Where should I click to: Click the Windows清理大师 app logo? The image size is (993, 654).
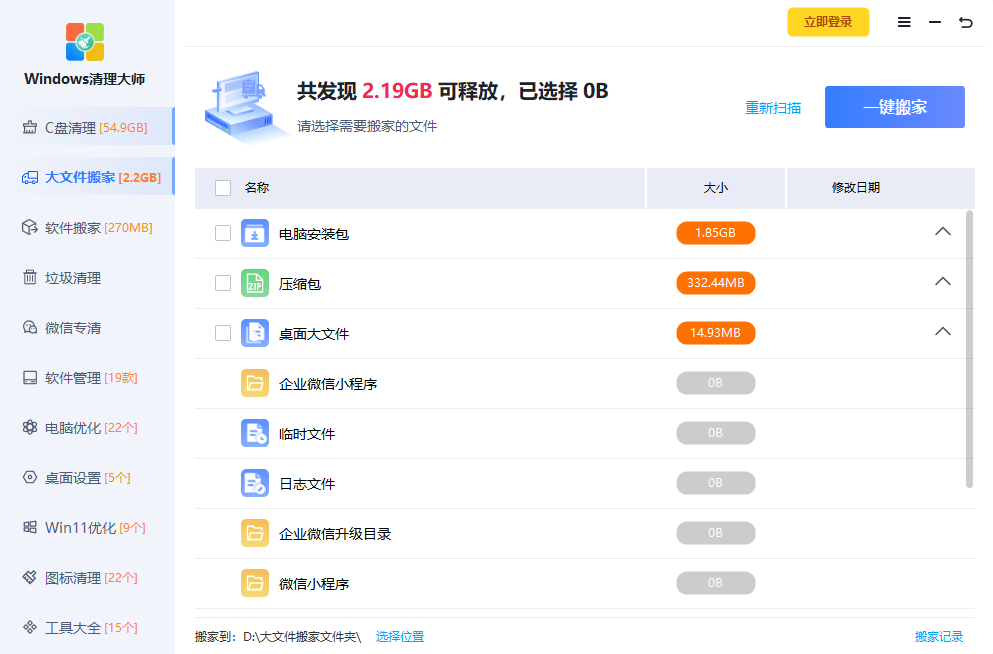pyautogui.click(x=85, y=43)
